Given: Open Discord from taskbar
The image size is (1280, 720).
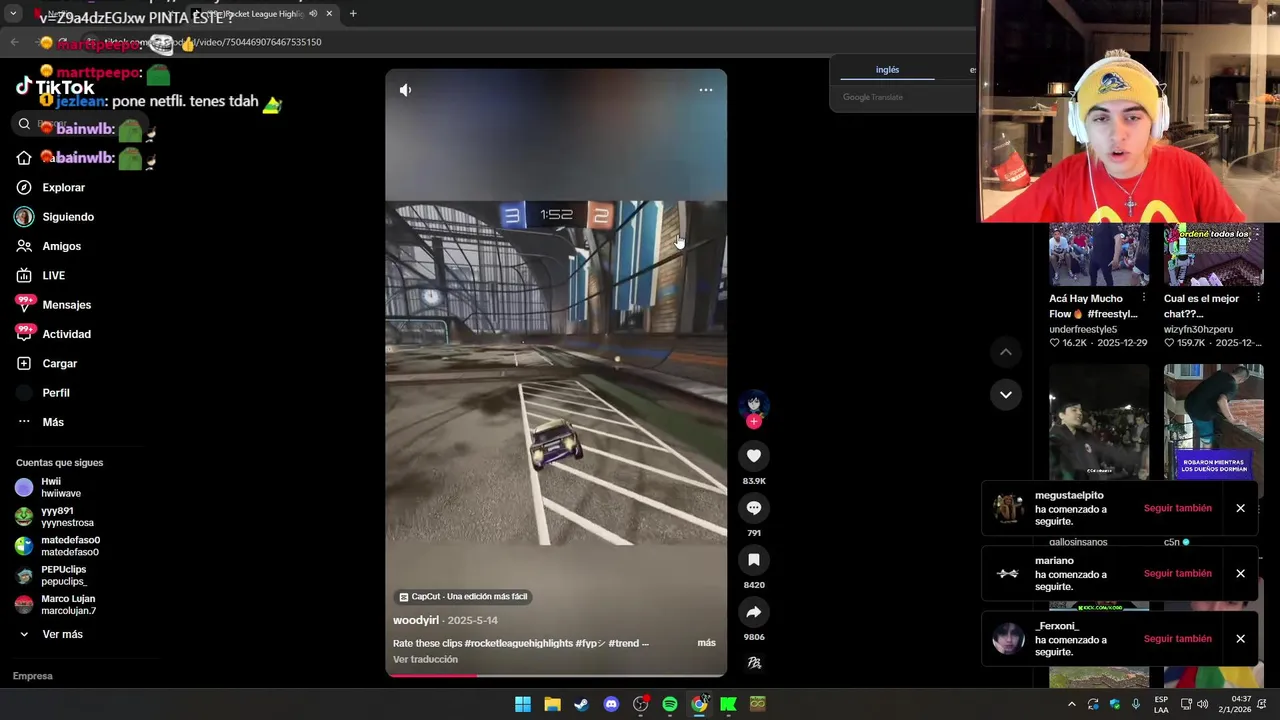Looking at the screenshot, I should click(x=611, y=705).
